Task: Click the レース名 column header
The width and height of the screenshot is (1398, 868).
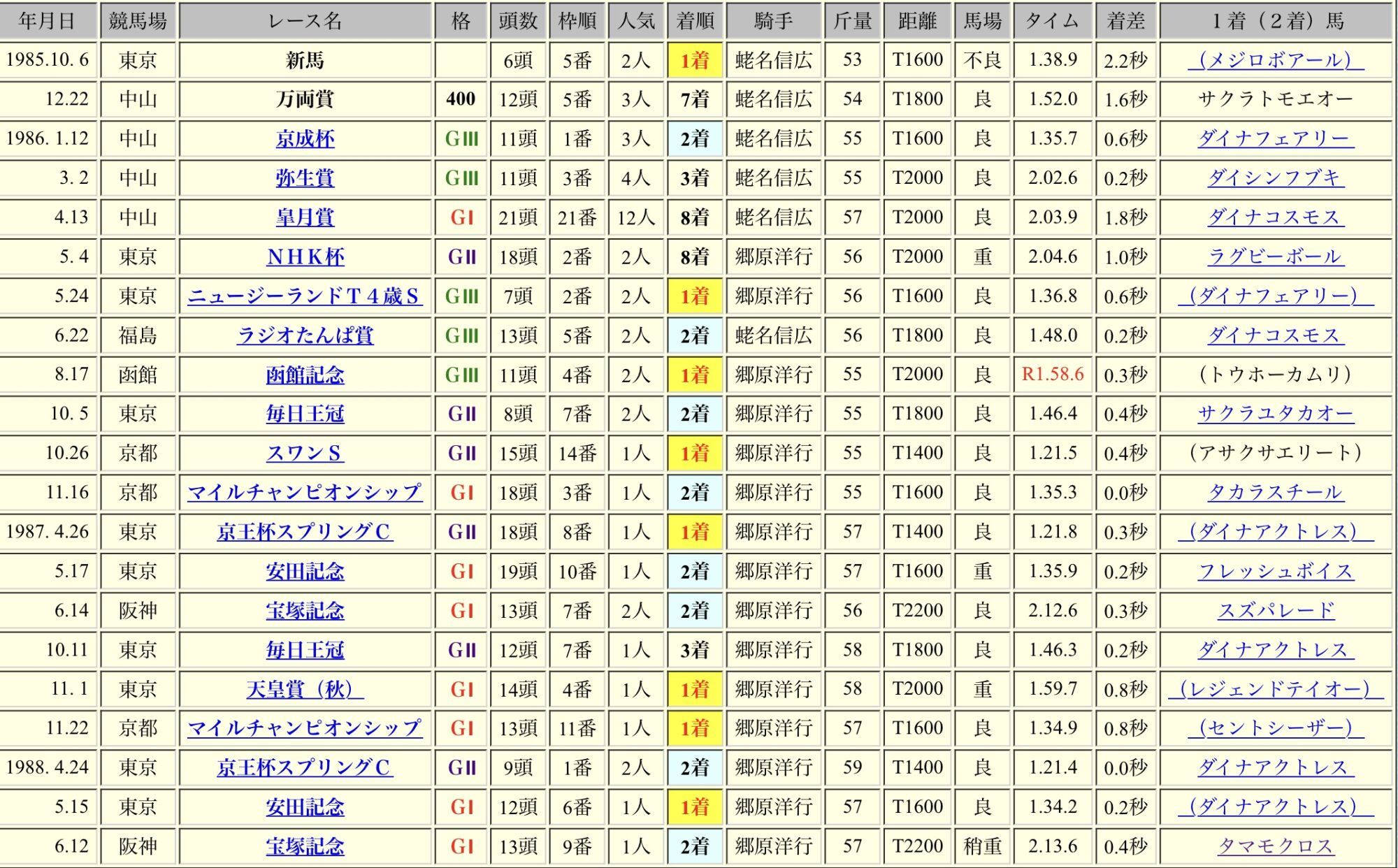Action: tap(305, 21)
